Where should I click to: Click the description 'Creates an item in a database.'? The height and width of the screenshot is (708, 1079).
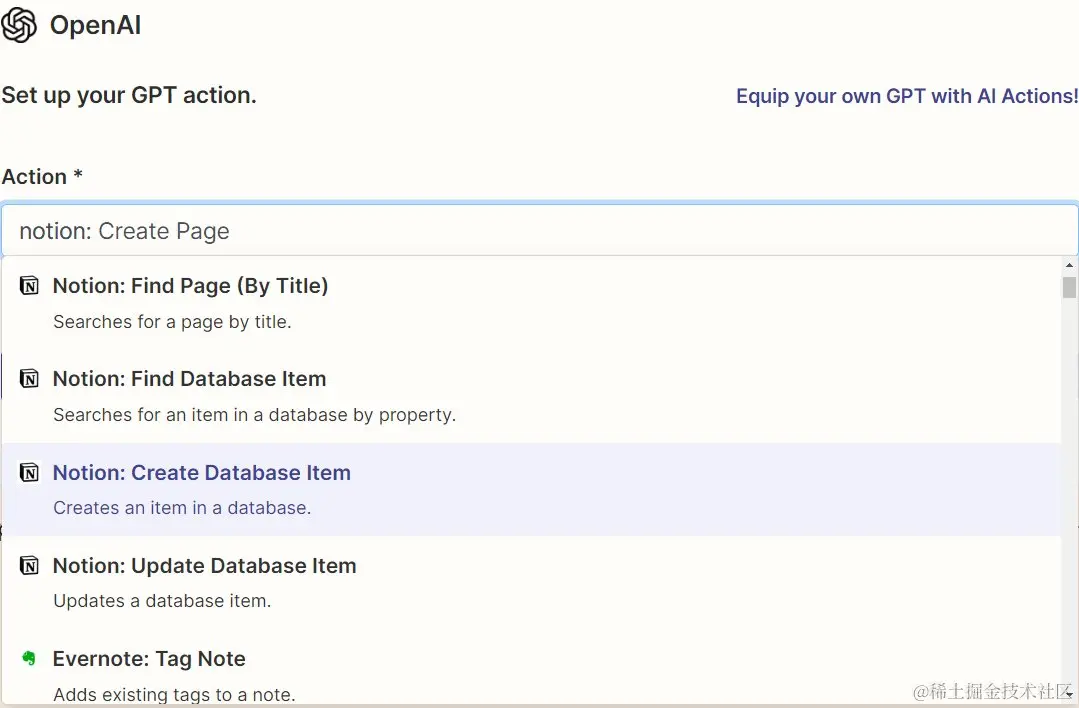point(182,508)
